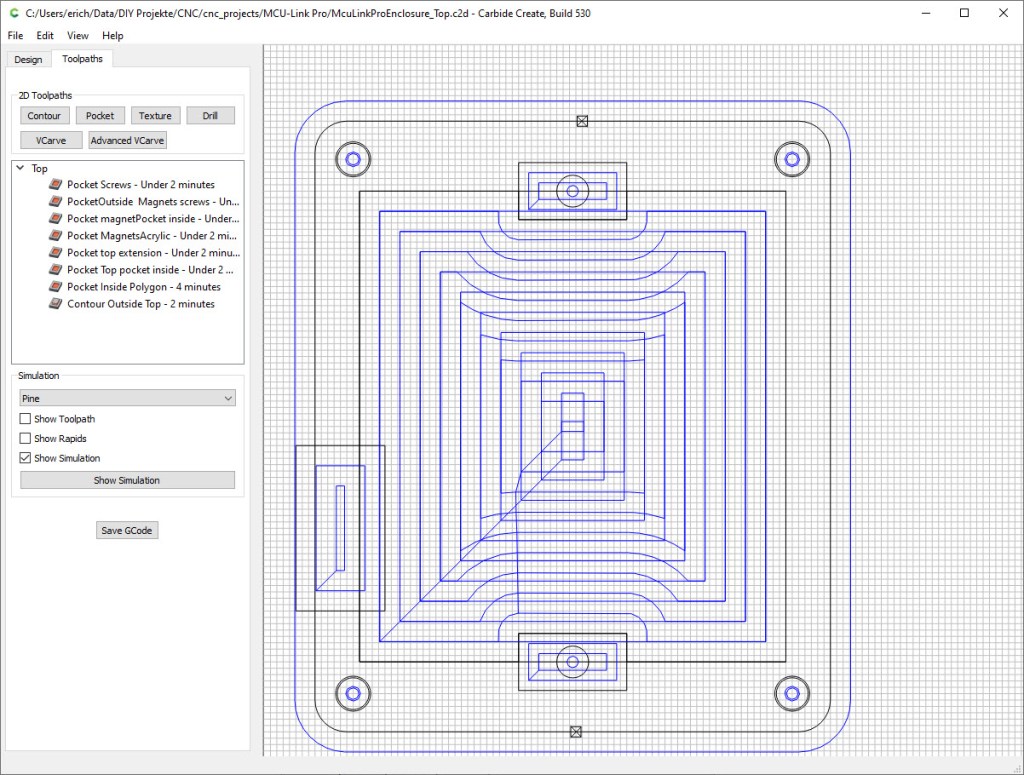
Task: Uncheck the Show Simulation checkbox
Action: point(25,458)
